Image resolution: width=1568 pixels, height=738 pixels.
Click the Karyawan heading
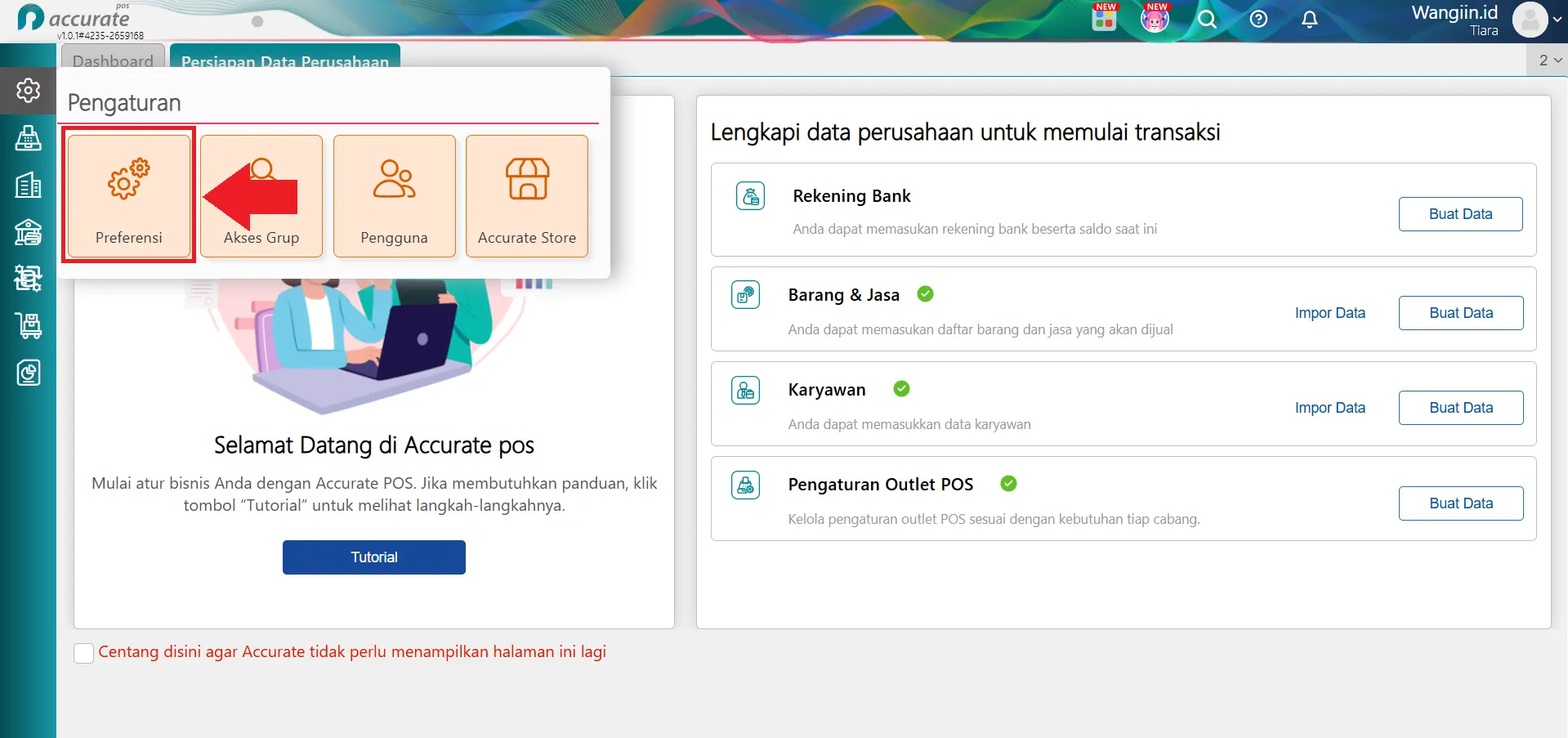pos(827,390)
